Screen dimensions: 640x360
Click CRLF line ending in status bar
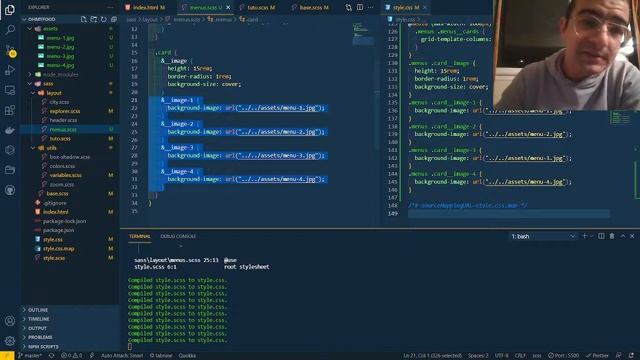pyautogui.click(x=520, y=356)
